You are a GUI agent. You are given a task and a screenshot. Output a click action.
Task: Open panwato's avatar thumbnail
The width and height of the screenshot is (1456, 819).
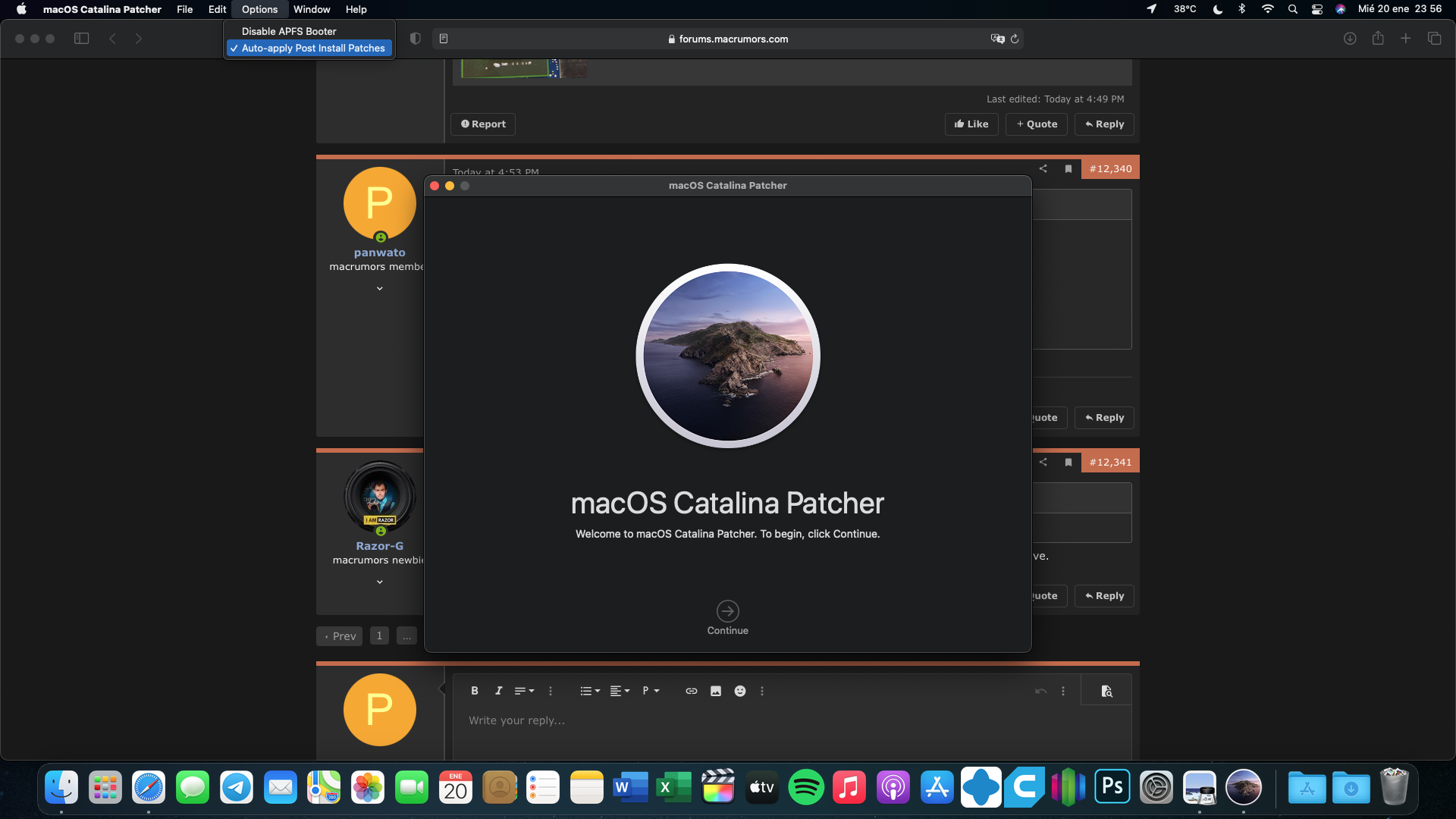(x=379, y=203)
